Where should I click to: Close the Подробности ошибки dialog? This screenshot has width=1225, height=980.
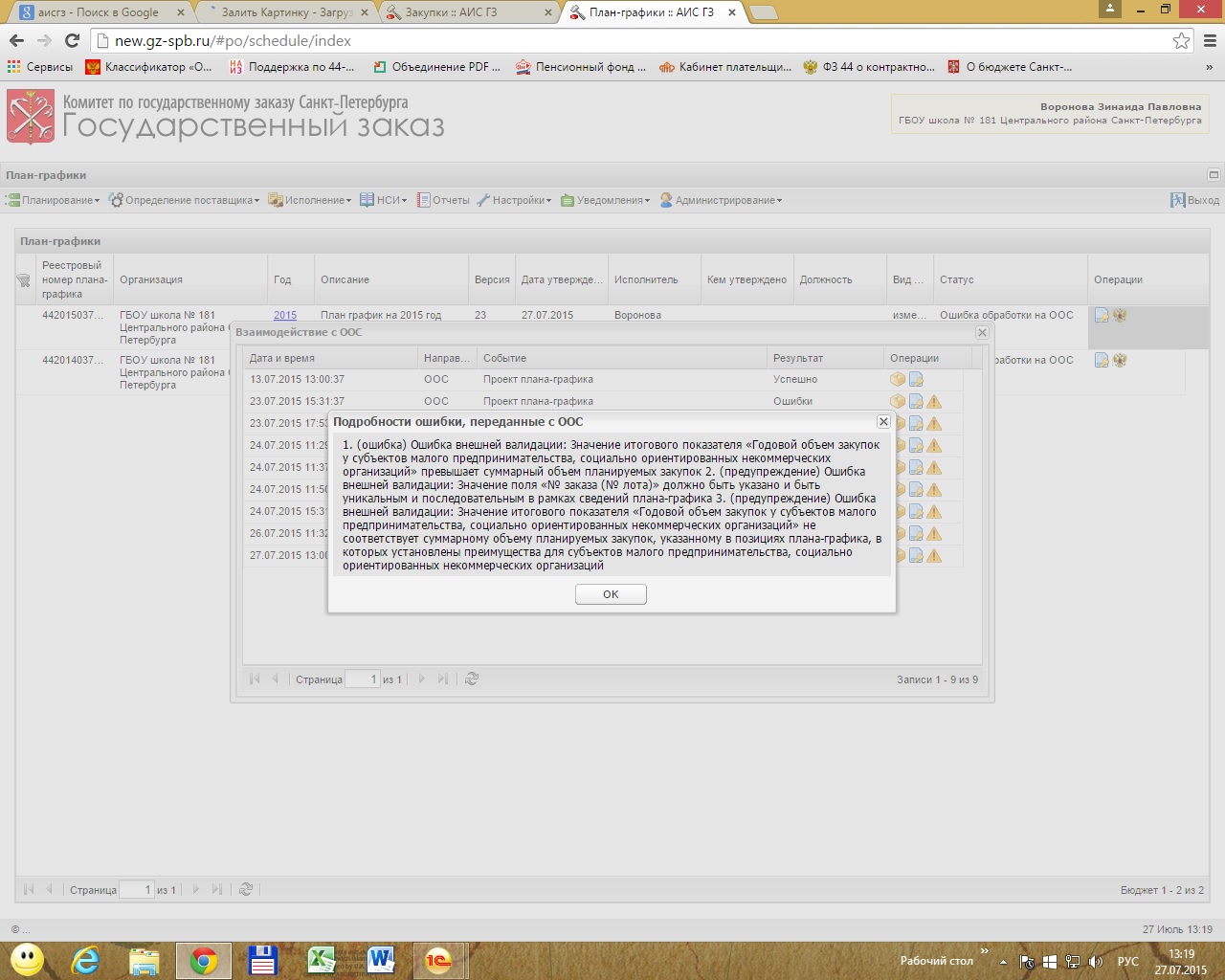pos(883,421)
